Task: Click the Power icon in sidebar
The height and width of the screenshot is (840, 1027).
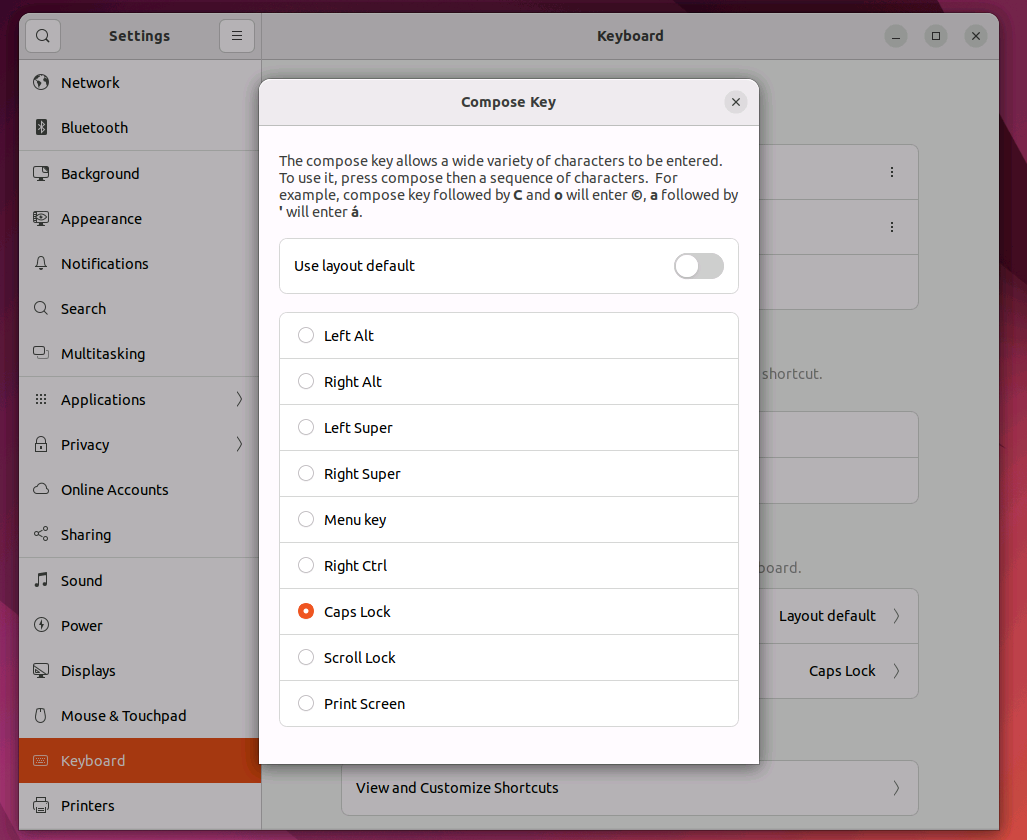Action: coord(41,625)
